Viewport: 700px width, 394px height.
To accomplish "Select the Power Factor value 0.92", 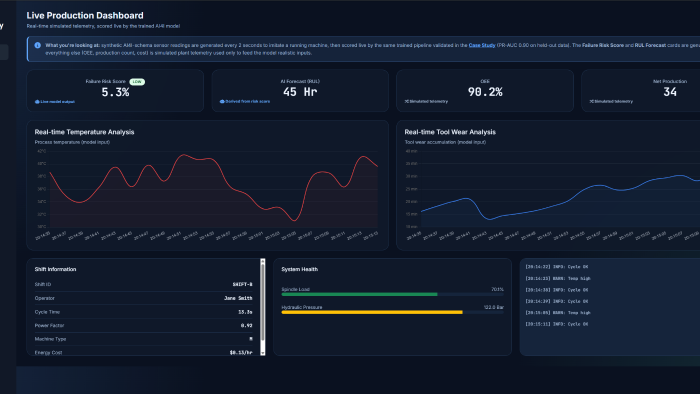I will point(246,325).
